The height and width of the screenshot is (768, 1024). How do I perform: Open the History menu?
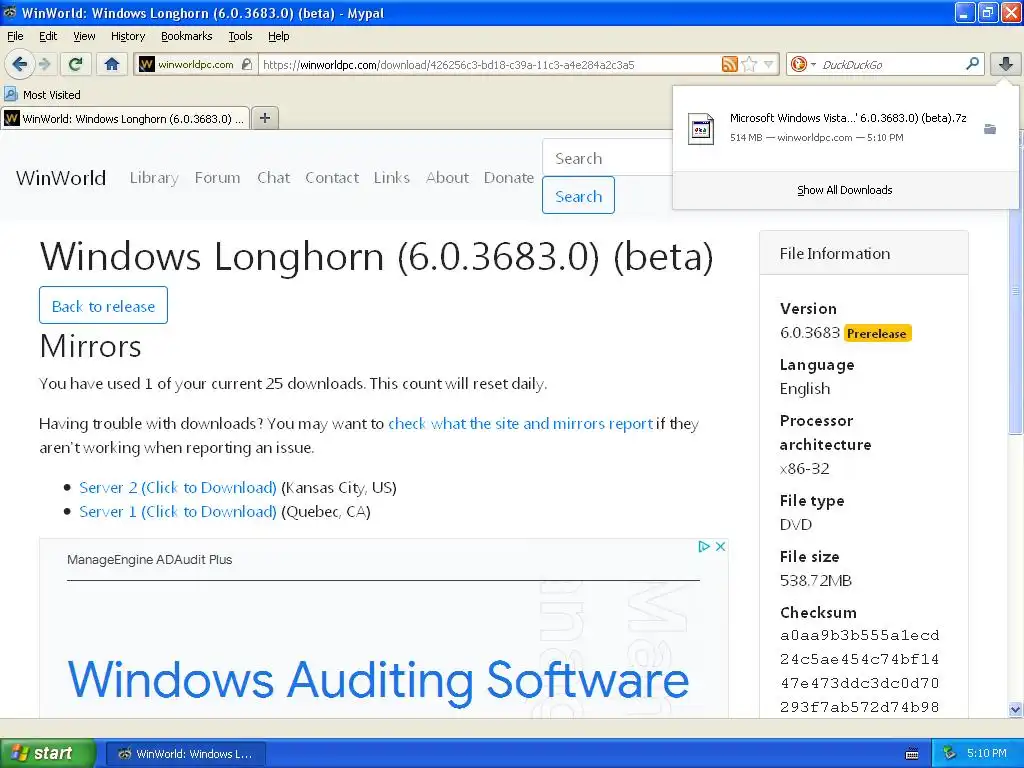coord(127,36)
